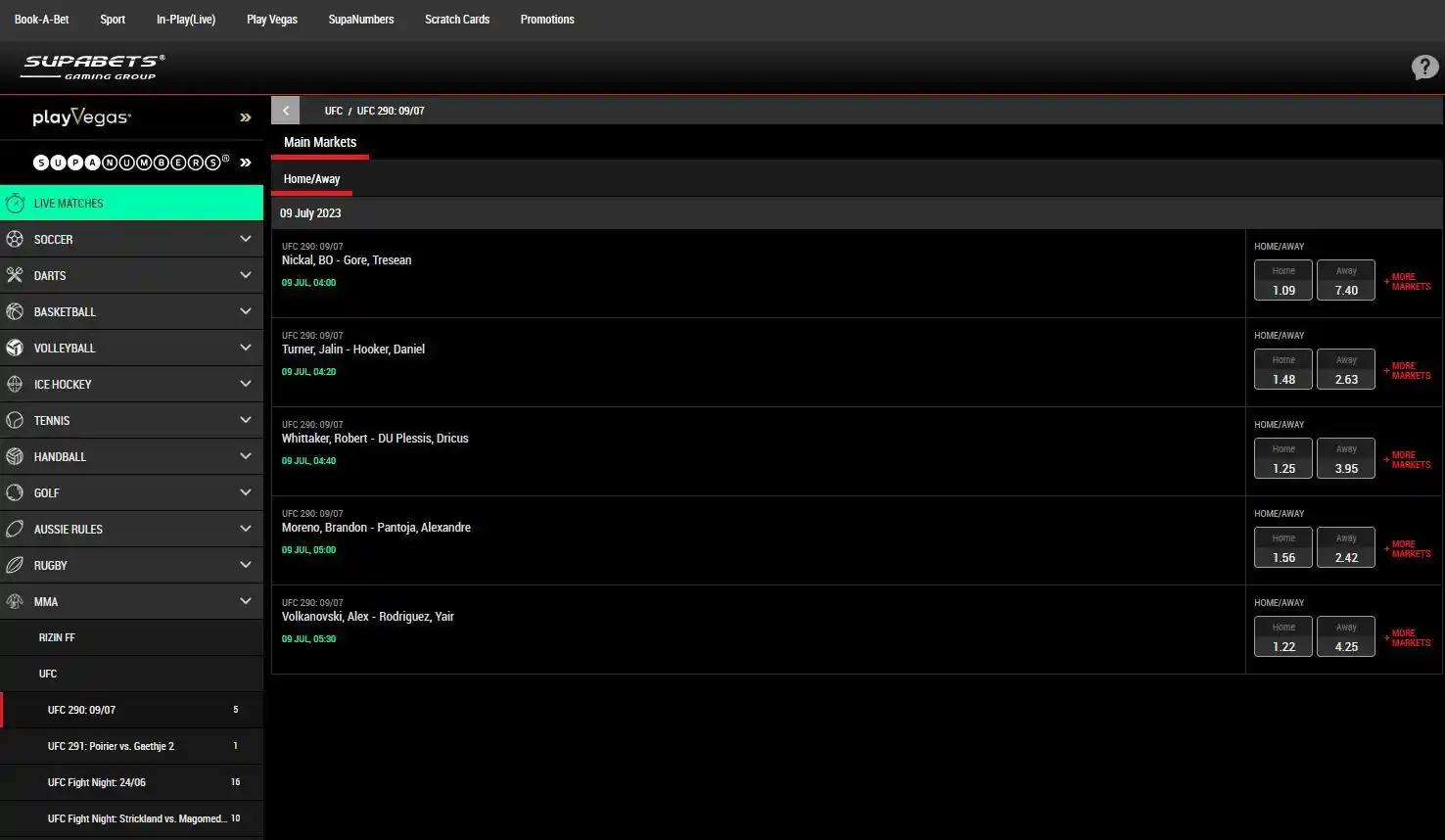
Task: Bet Away 4.25 on Rodriguez
Action: coord(1346,637)
